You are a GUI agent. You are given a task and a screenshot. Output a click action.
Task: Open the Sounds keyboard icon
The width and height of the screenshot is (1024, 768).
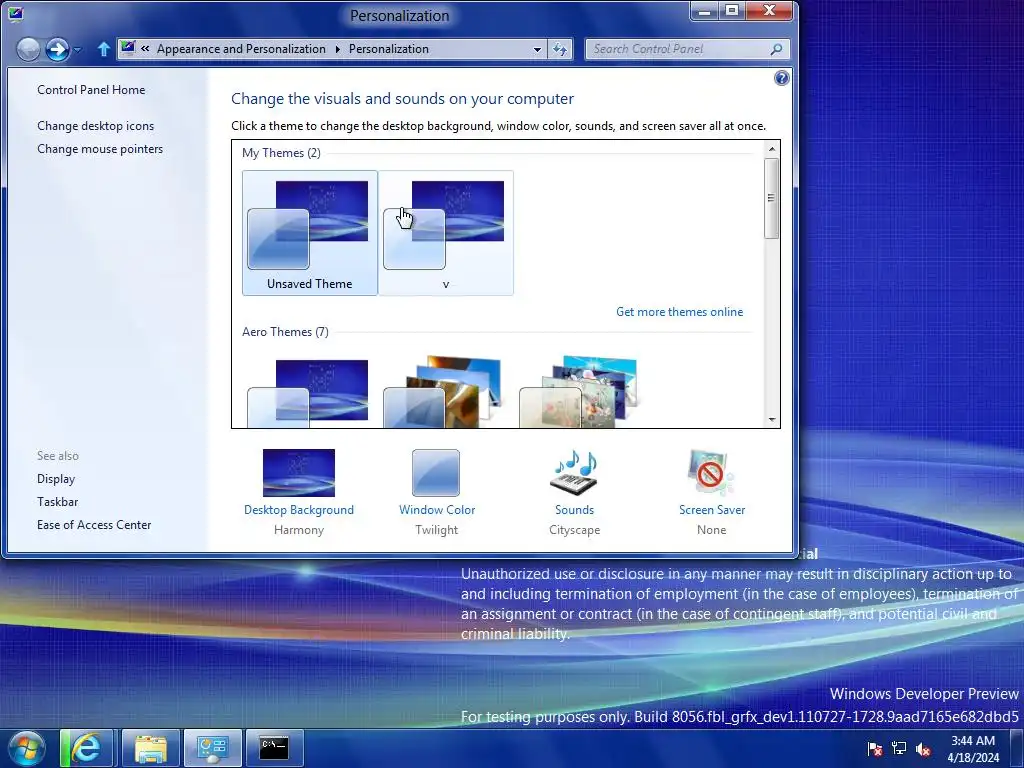[x=574, y=473]
